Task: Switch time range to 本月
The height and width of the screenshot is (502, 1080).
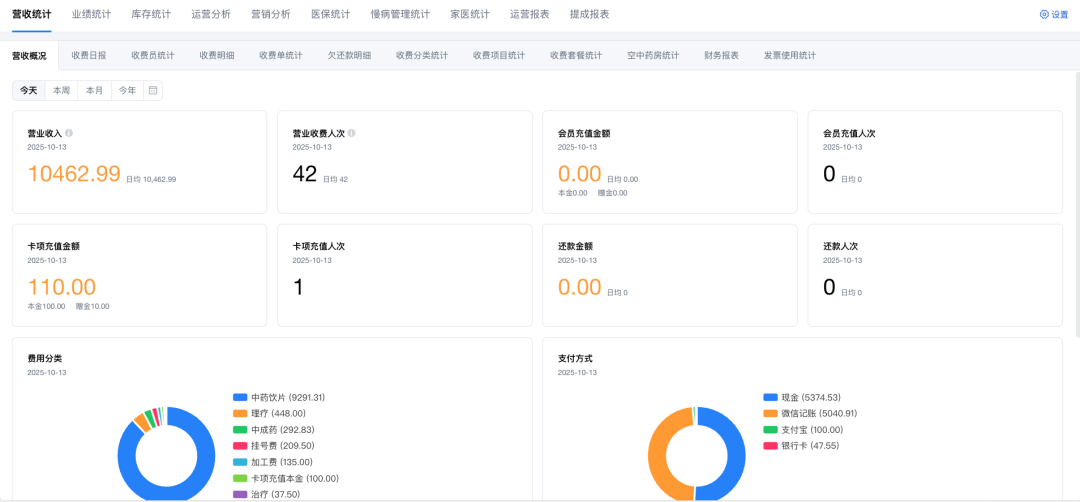Action: click(x=94, y=91)
